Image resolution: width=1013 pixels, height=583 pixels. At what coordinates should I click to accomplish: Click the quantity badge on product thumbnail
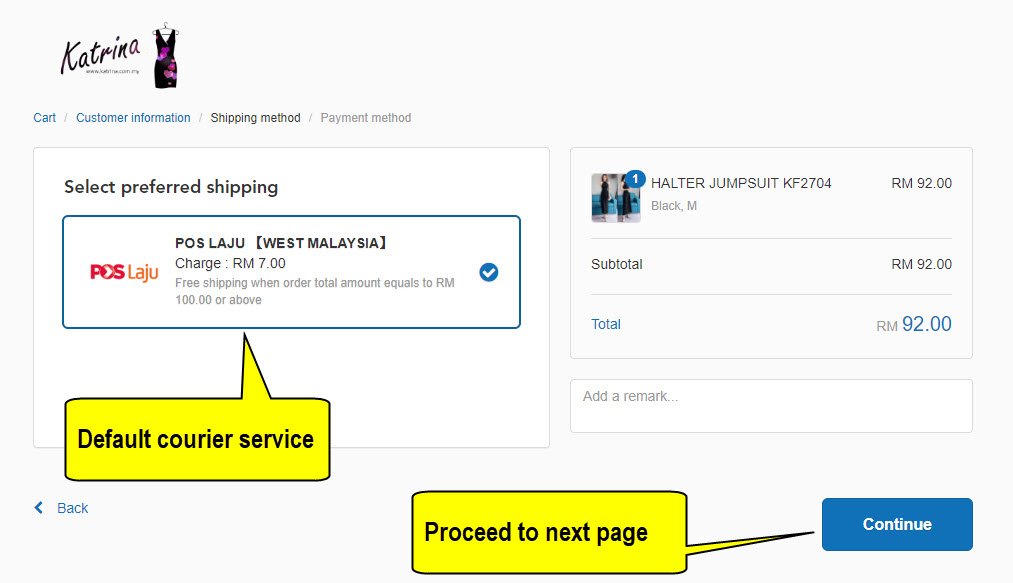click(634, 180)
